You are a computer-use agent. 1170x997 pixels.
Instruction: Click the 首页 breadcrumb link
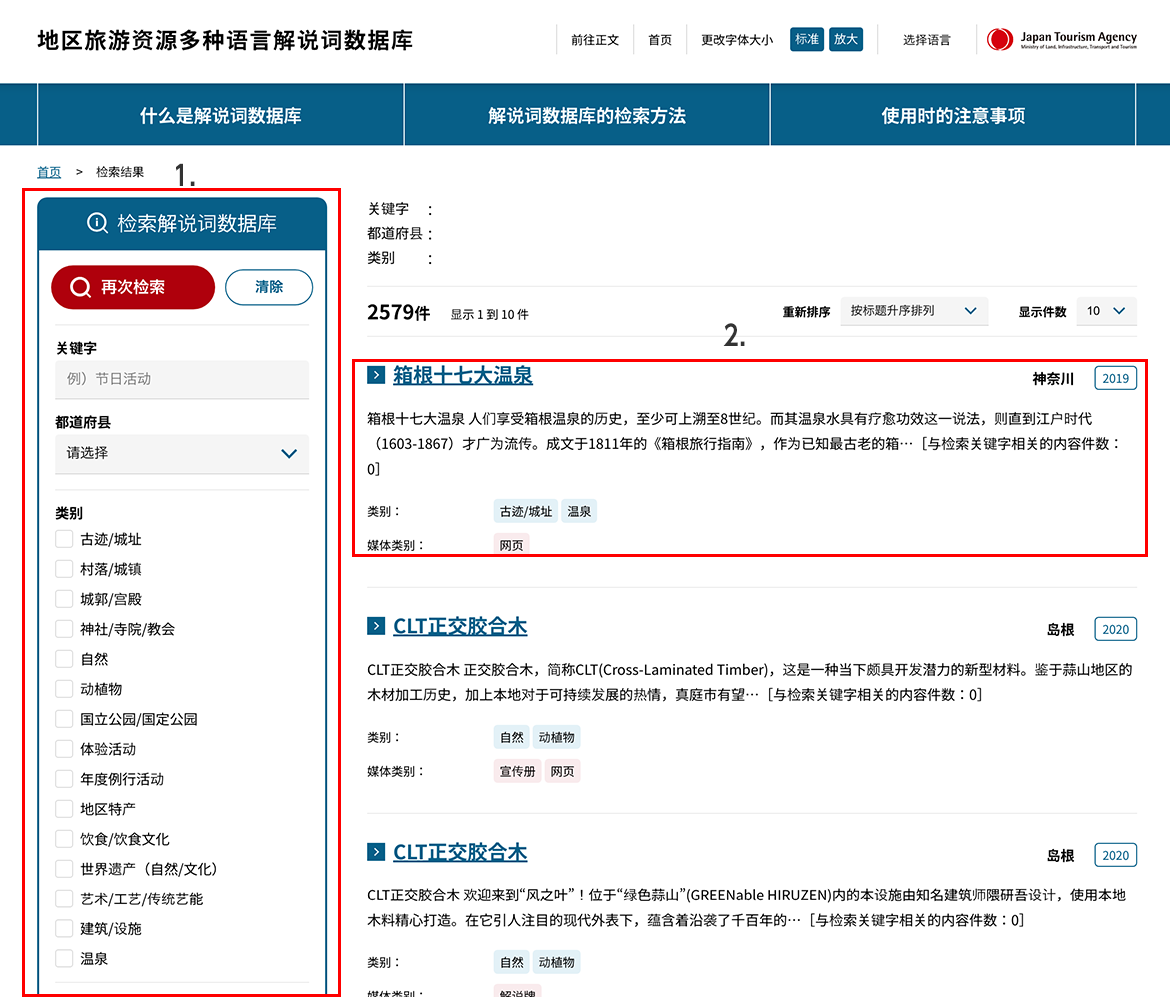[x=49, y=172]
